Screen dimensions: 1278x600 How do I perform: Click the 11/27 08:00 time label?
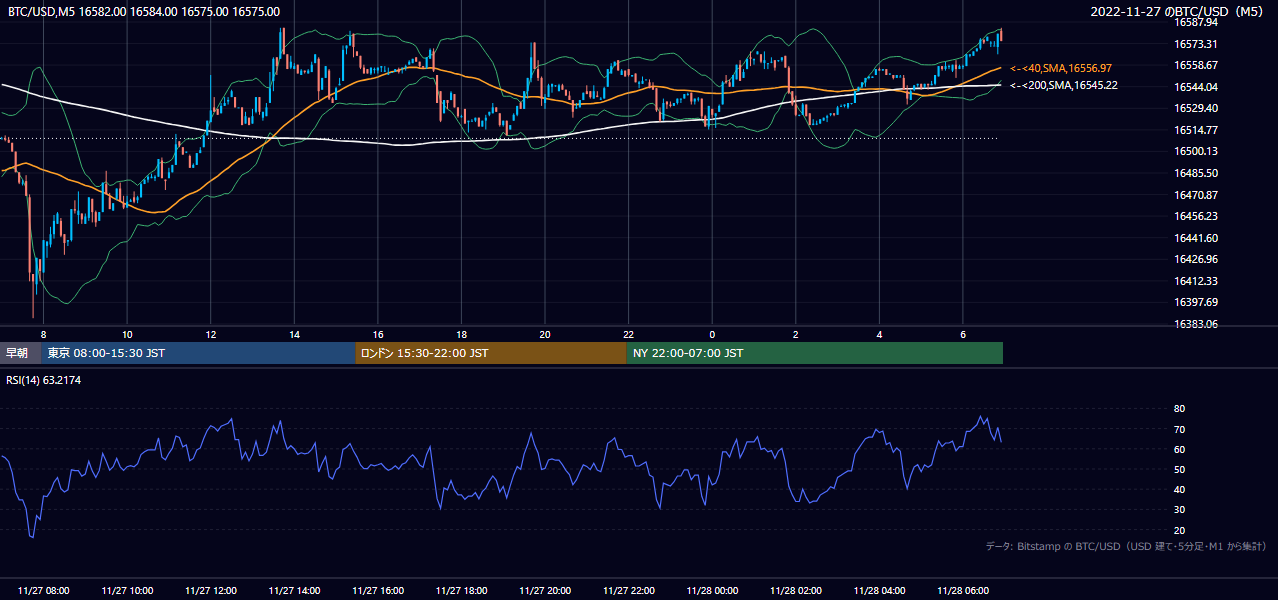[43, 591]
